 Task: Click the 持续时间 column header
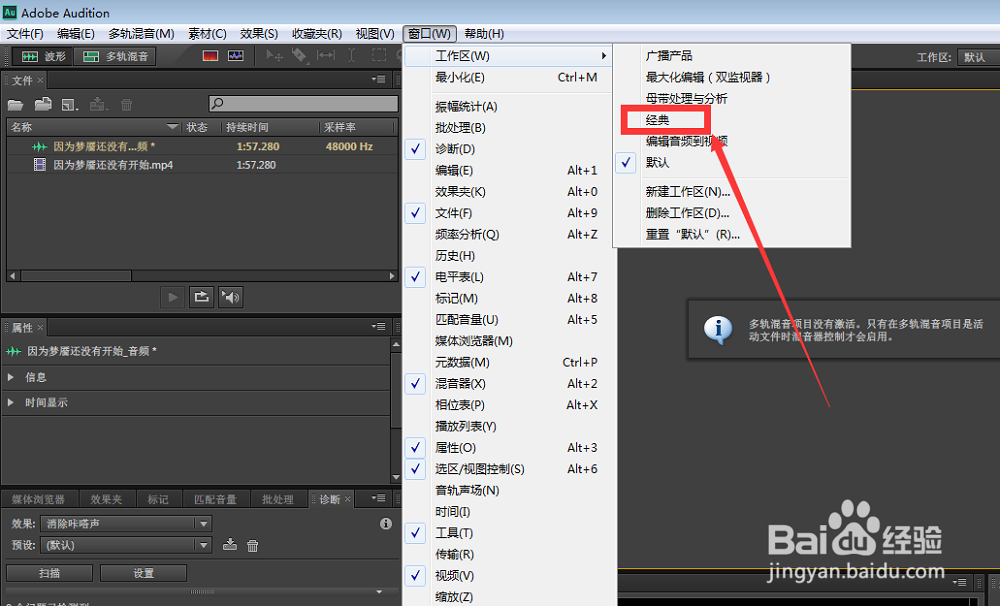[268, 127]
